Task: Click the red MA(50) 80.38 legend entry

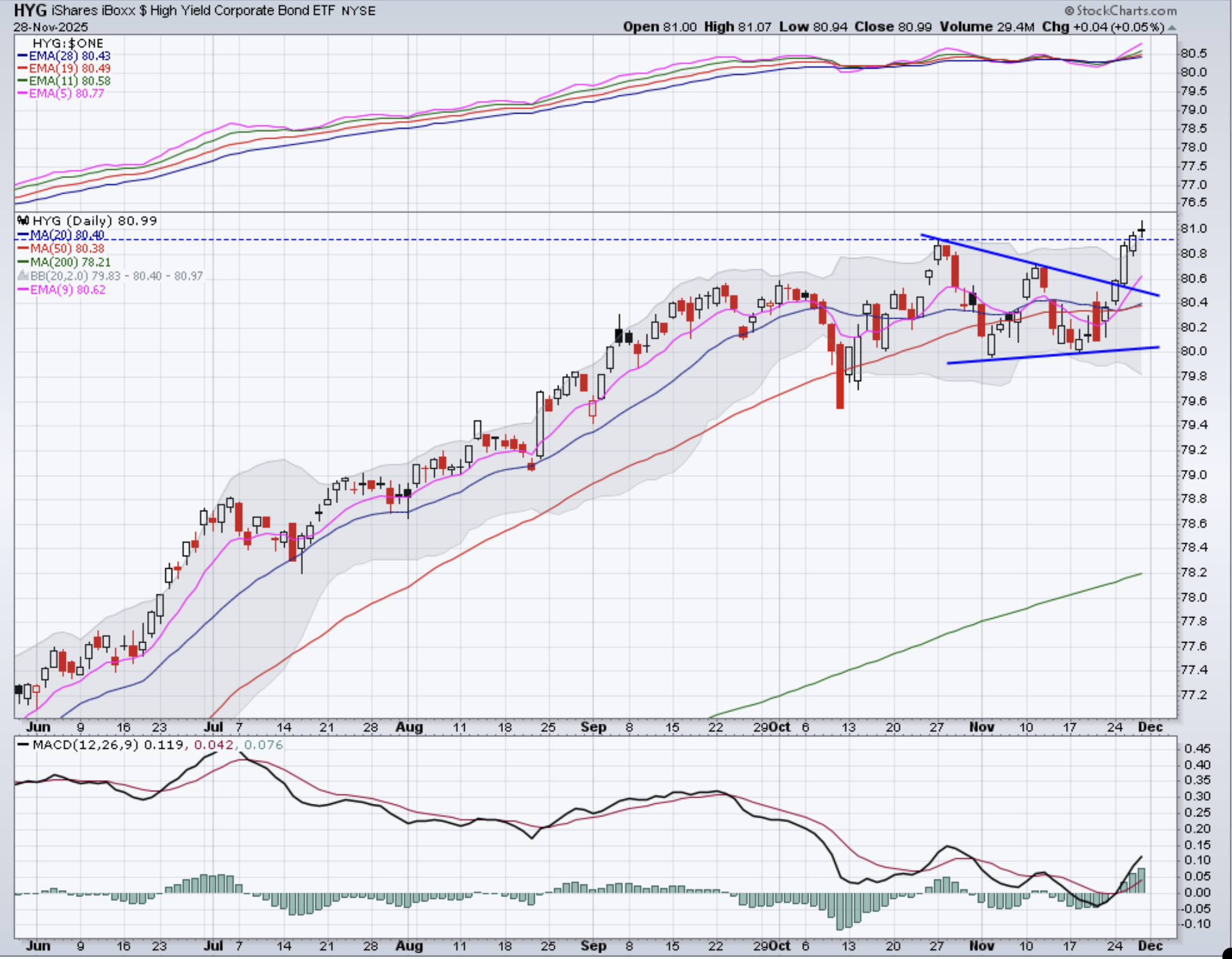Action: click(66, 248)
